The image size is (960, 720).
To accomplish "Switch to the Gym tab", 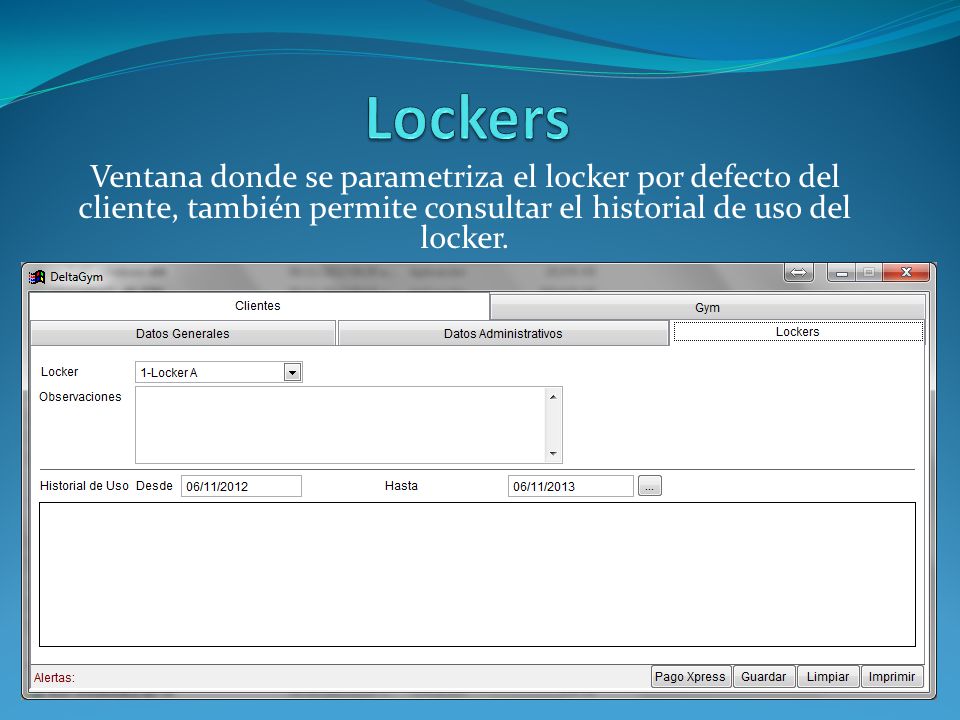I will tap(707, 307).
